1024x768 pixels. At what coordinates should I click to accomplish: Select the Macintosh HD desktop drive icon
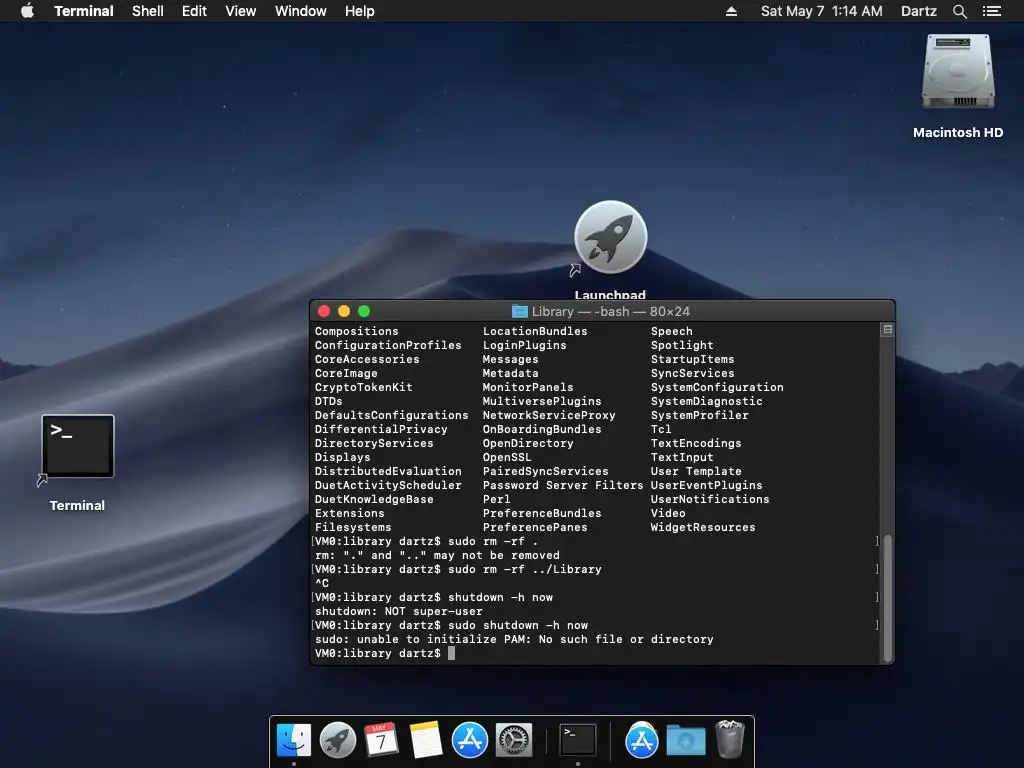(958, 72)
